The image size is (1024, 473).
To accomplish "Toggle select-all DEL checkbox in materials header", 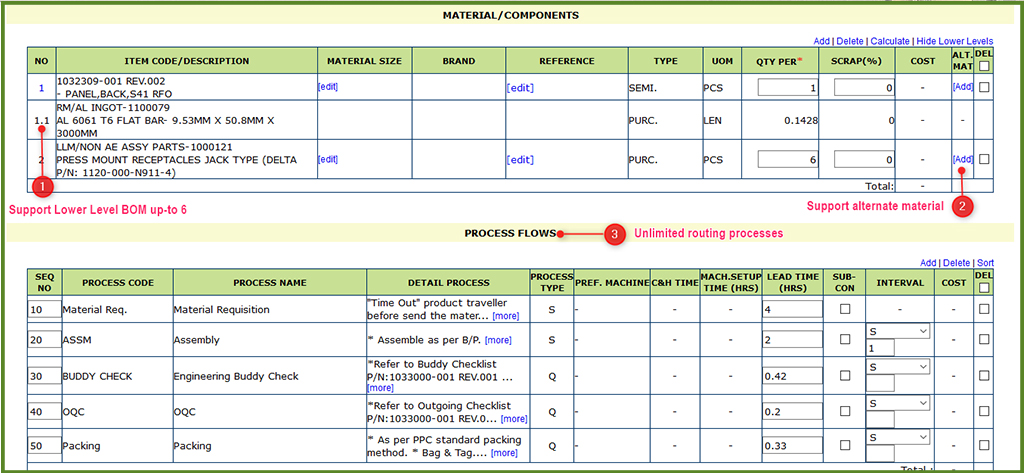I will 984,66.
